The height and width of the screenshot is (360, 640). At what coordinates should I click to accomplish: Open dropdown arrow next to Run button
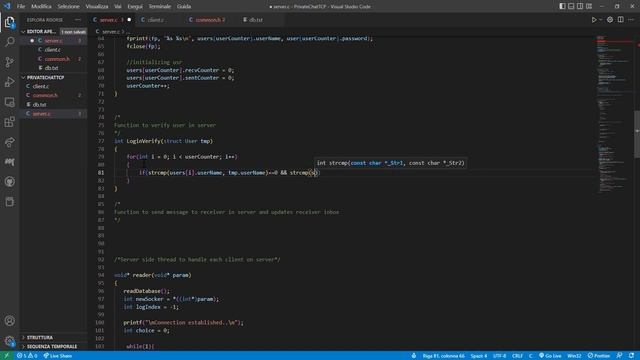click(x=600, y=20)
